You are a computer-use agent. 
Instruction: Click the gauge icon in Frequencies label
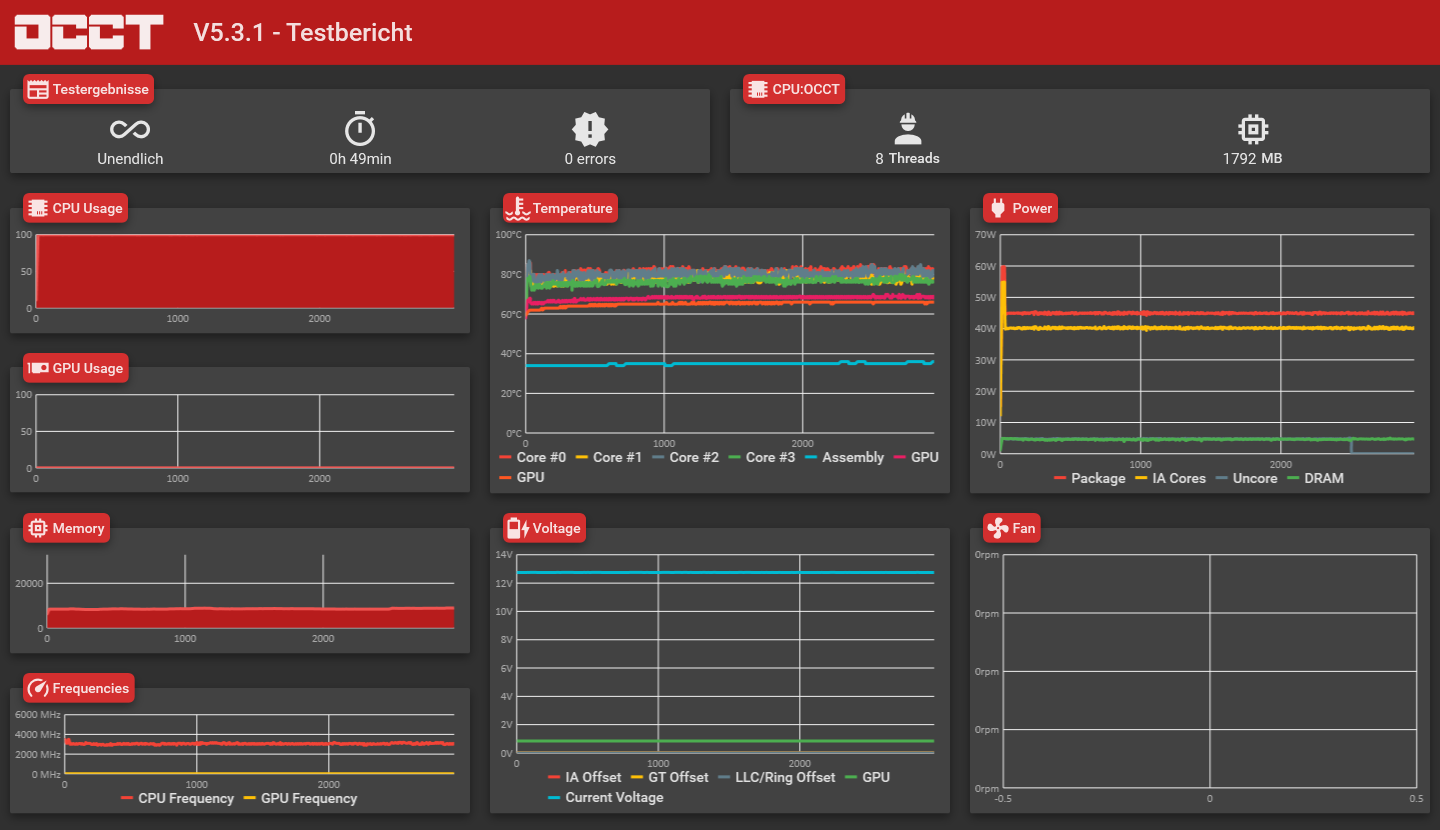[38, 688]
